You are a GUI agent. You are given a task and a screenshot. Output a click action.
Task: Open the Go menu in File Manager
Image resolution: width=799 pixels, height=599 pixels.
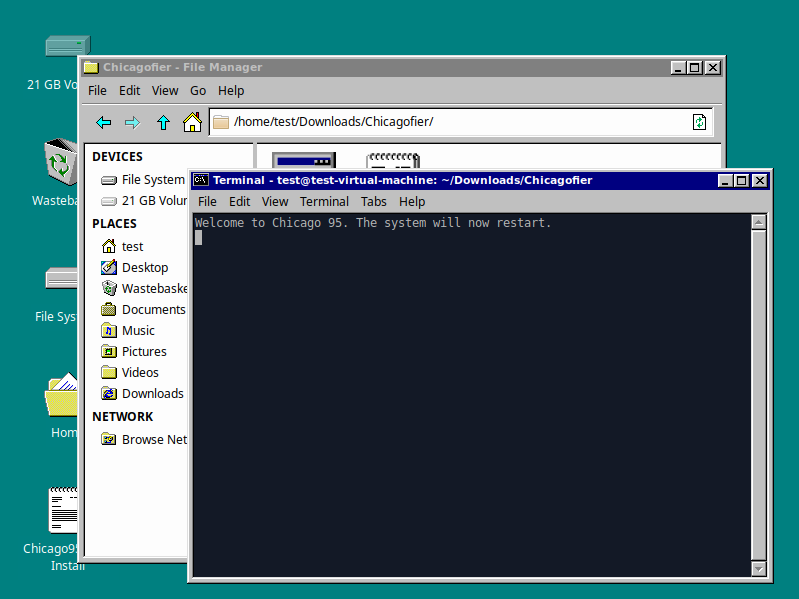click(198, 91)
